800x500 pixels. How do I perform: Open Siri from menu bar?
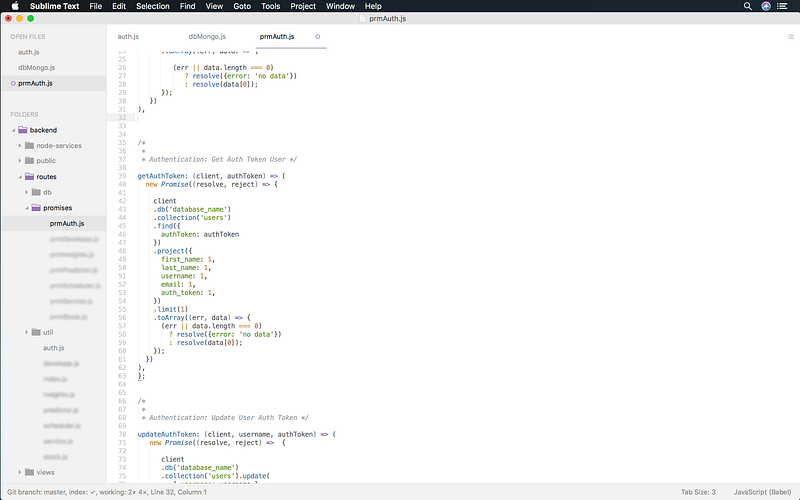click(x=766, y=6)
